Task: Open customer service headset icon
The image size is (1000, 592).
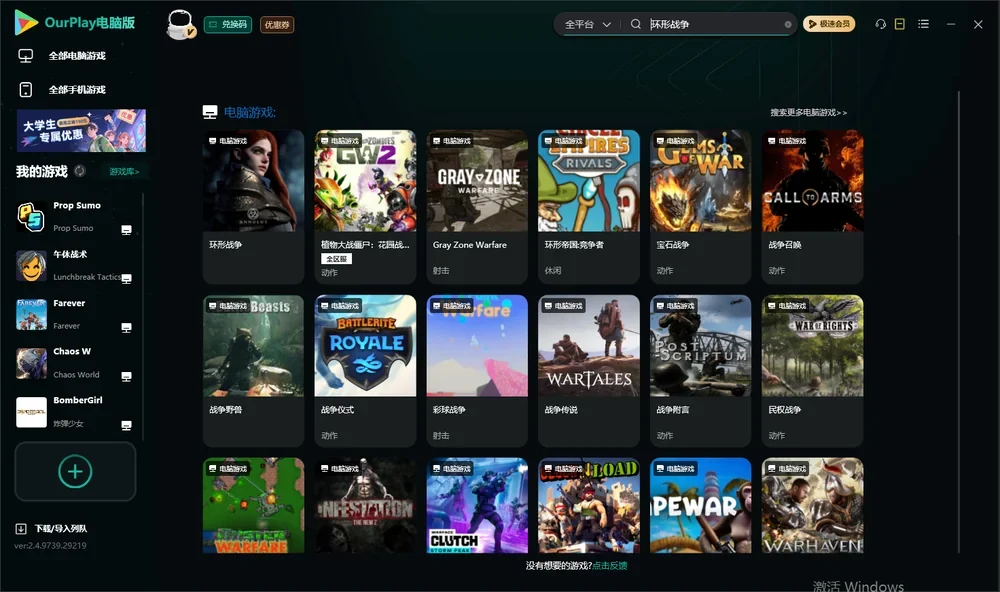Action: (880, 24)
